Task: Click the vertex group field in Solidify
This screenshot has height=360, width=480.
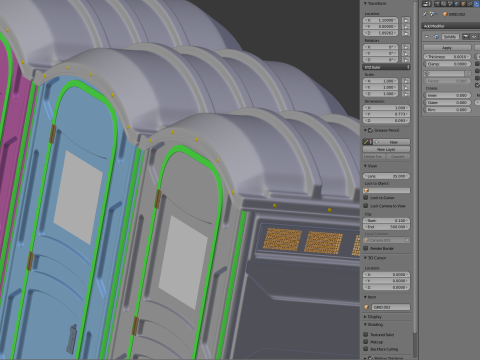Action: (444, 73)
